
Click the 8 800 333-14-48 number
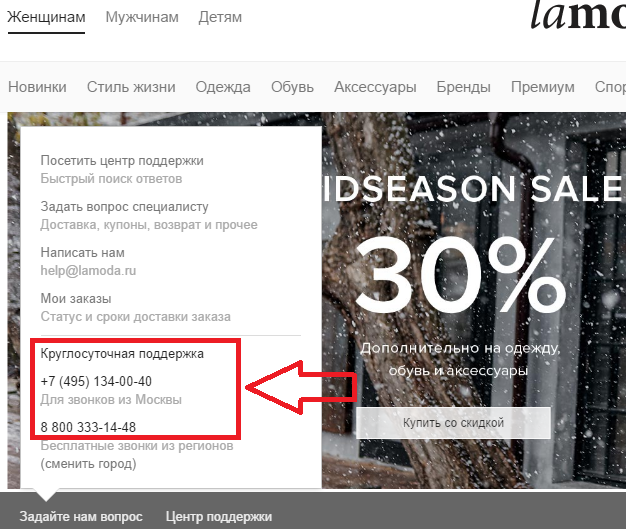coord(88,427)
